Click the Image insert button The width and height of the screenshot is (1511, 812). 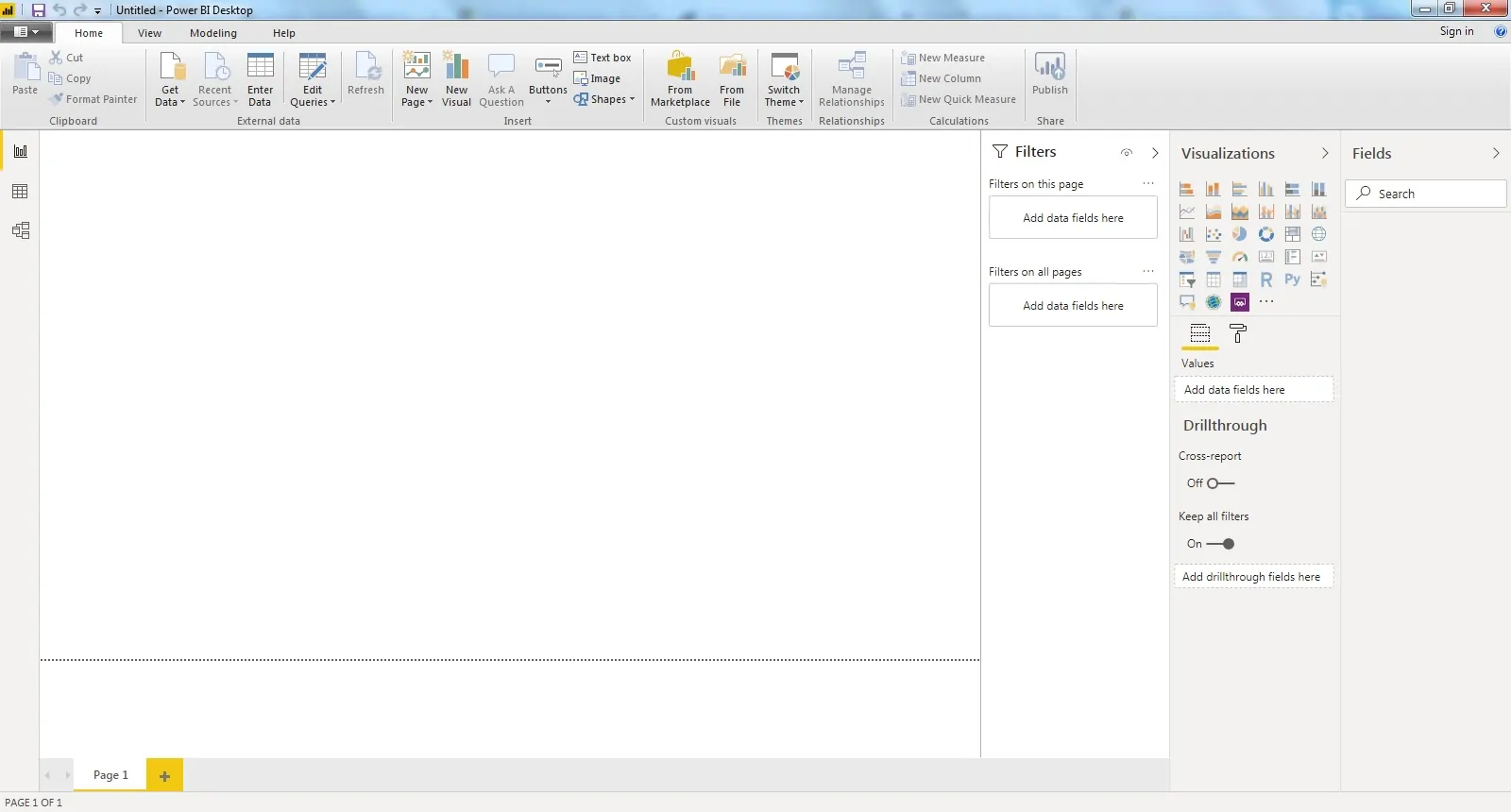pyautogui.click(x=597, y=78)
